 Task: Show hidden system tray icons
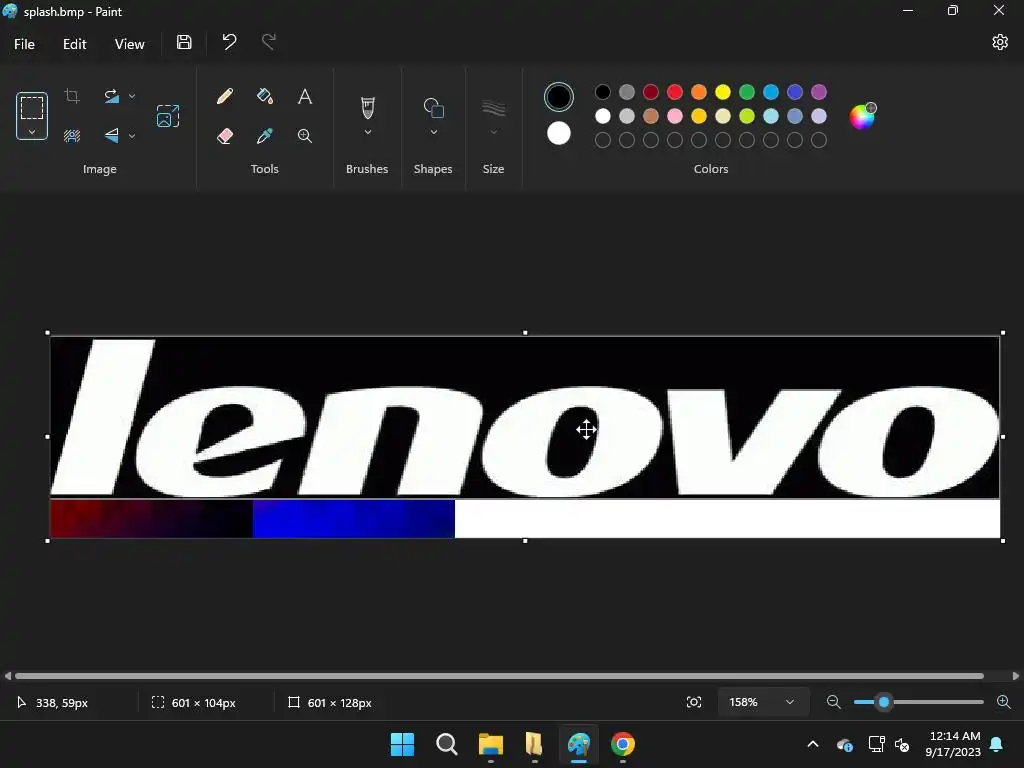coord(813,744)
